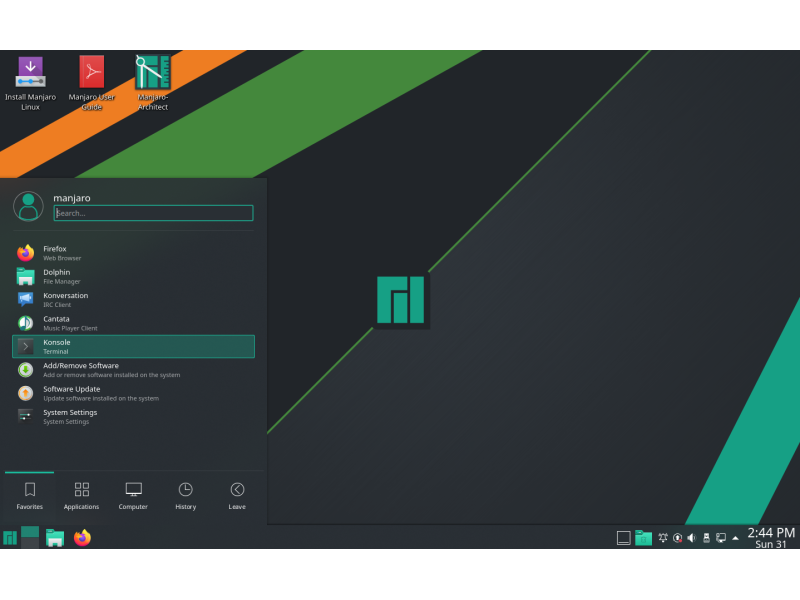Click the Manjaro application launcher button
The height and width of the screenshot is (600, 800).
click(10, 538)
